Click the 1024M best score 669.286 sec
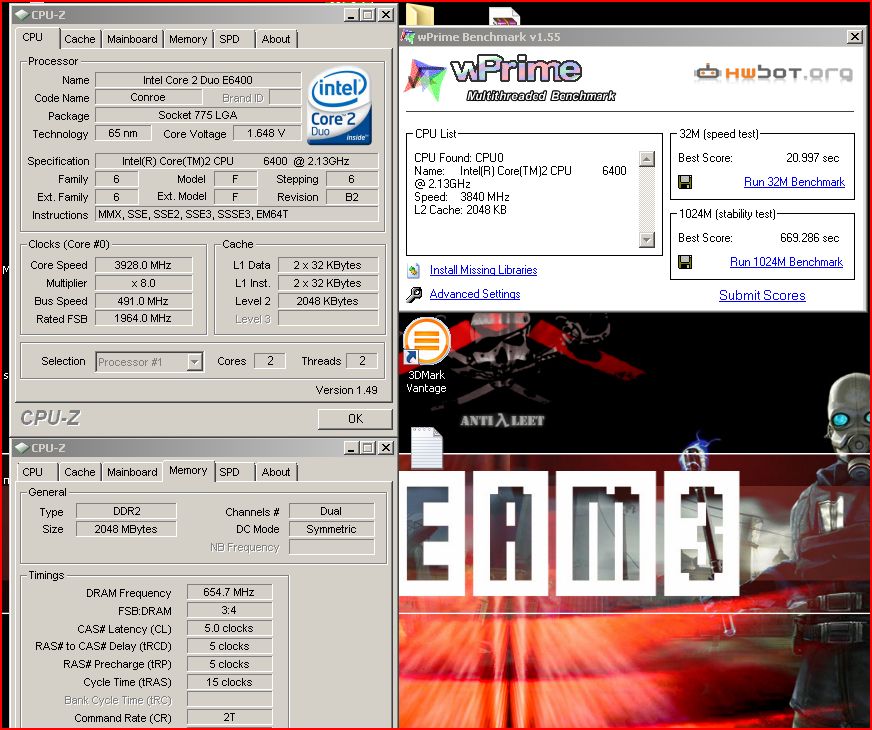 pyautogui.click(x=809, y=238)
